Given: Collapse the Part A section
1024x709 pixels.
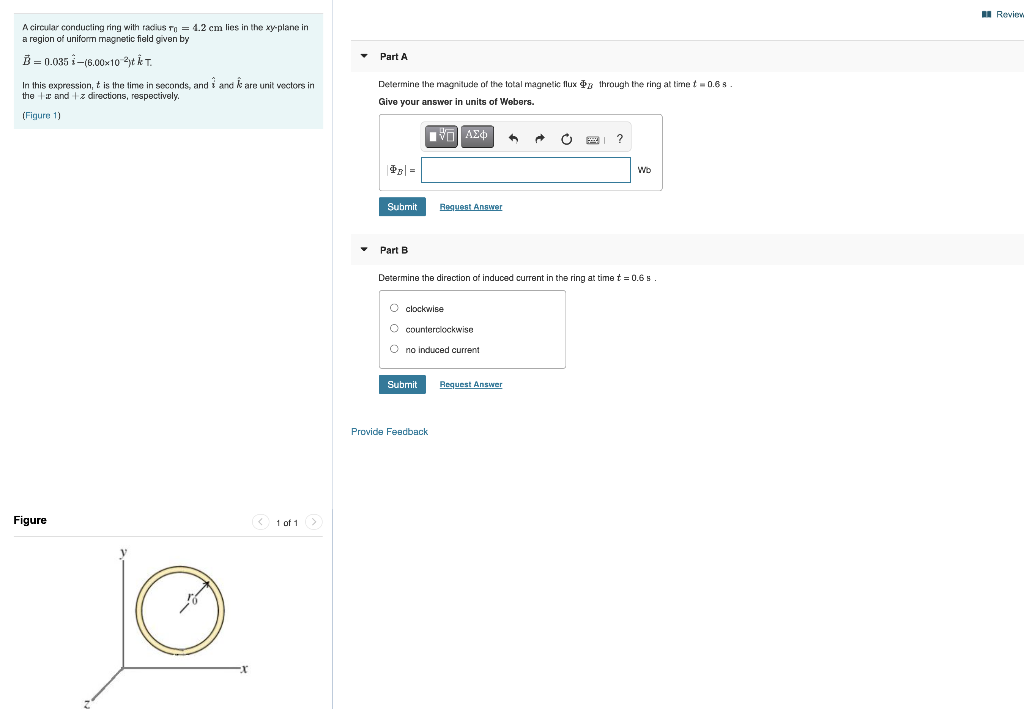Looking at the screenshot, I should [364, 56].
